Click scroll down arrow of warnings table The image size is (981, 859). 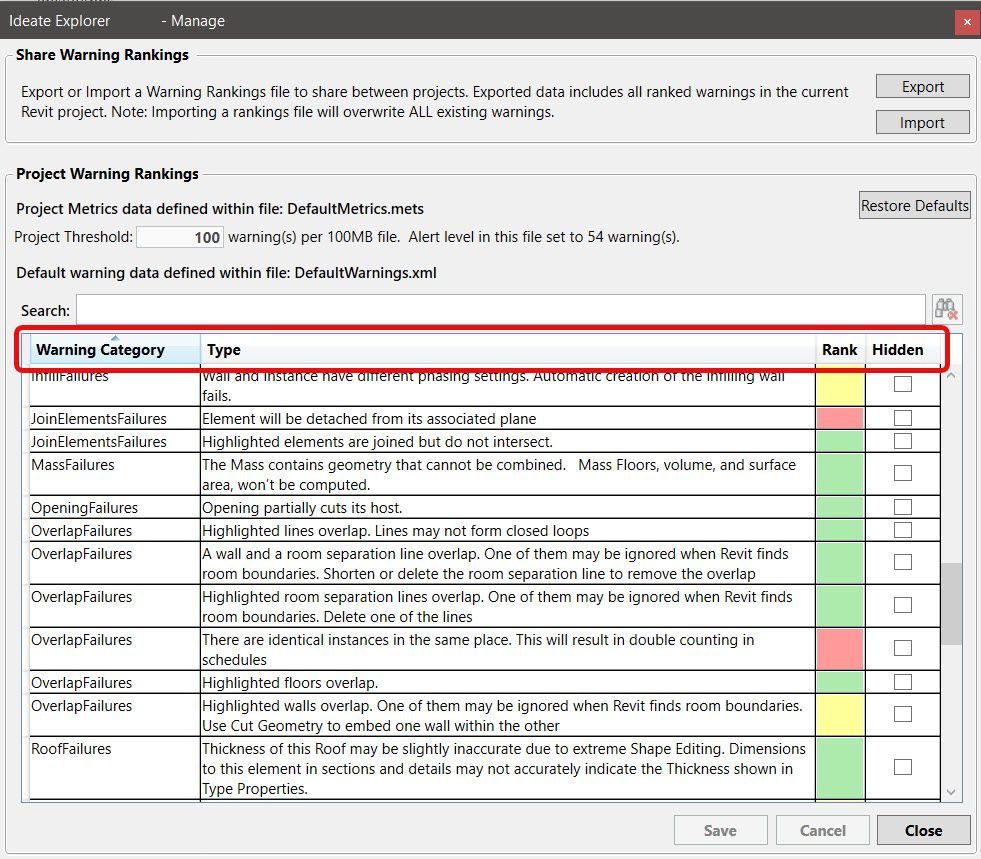pyautogui.click(x=951, y=791)
